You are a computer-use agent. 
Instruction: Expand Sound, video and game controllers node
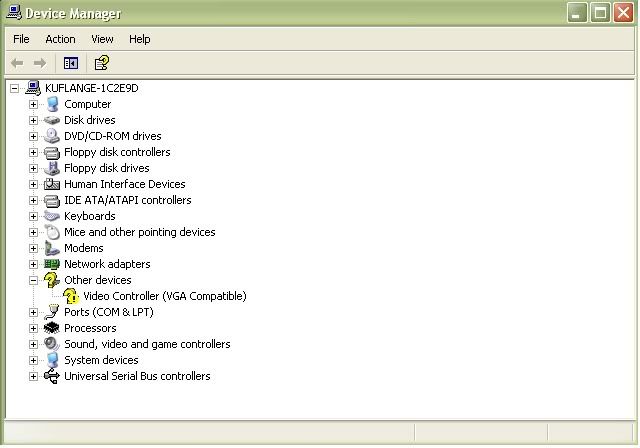pos(33,344)
